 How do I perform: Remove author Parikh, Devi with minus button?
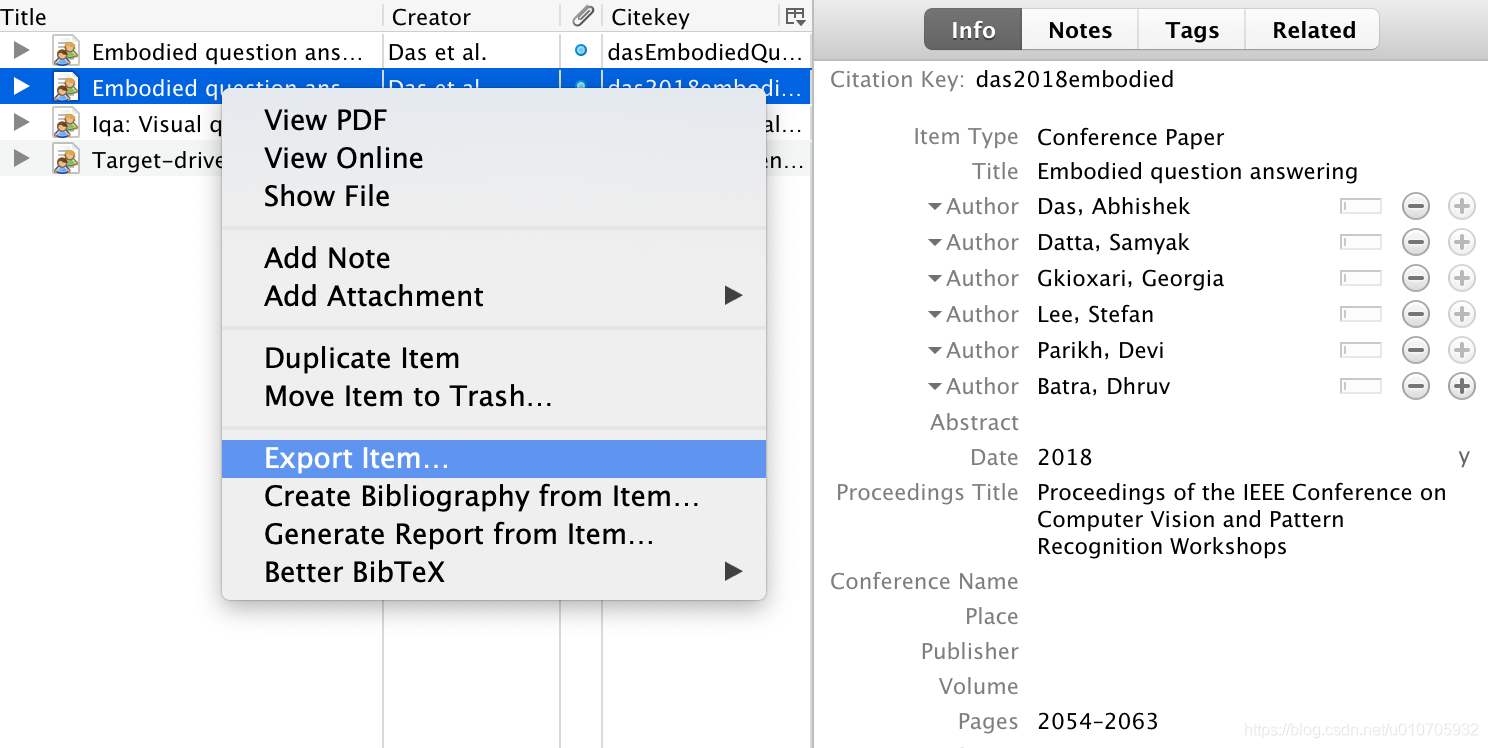click(1415, 351)
